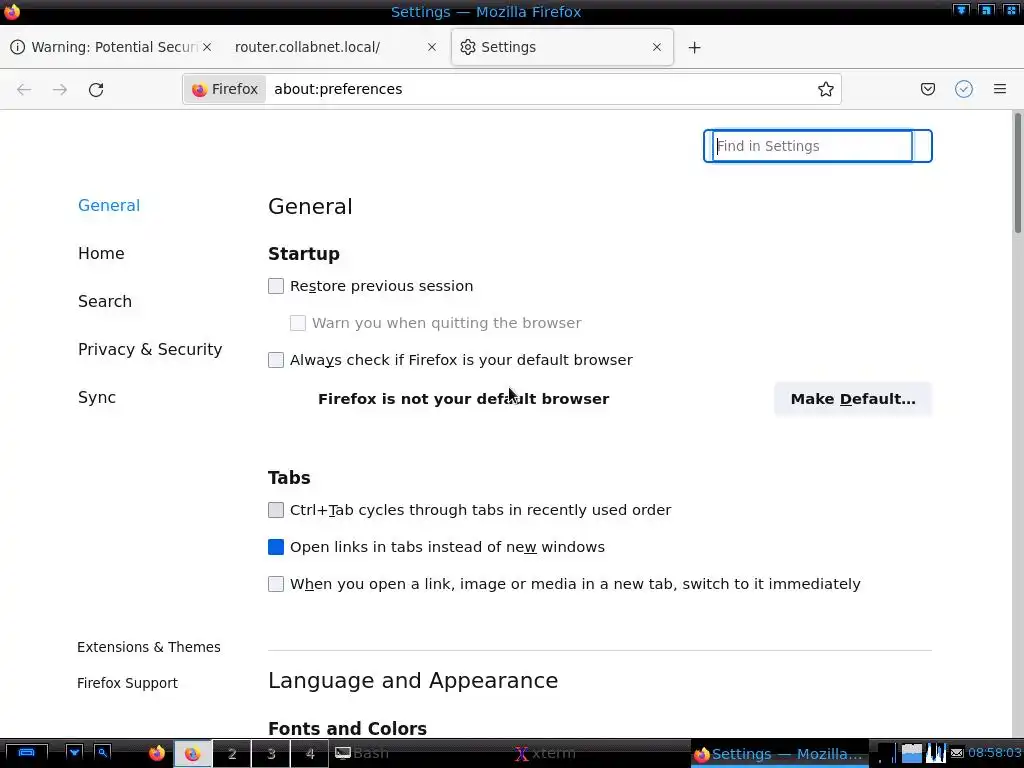Activate the Bash window from taskbar
This screenshot has height=768, width=1024.
click(x=421, y=754)
